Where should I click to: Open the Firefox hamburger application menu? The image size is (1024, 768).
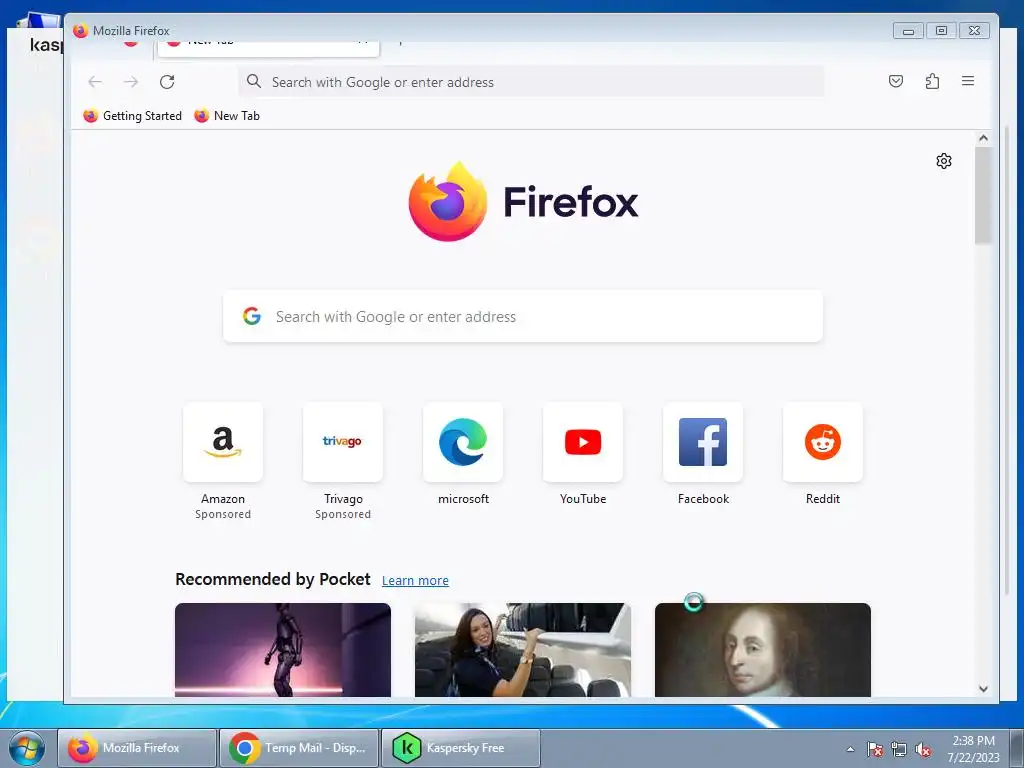[968, 81]
